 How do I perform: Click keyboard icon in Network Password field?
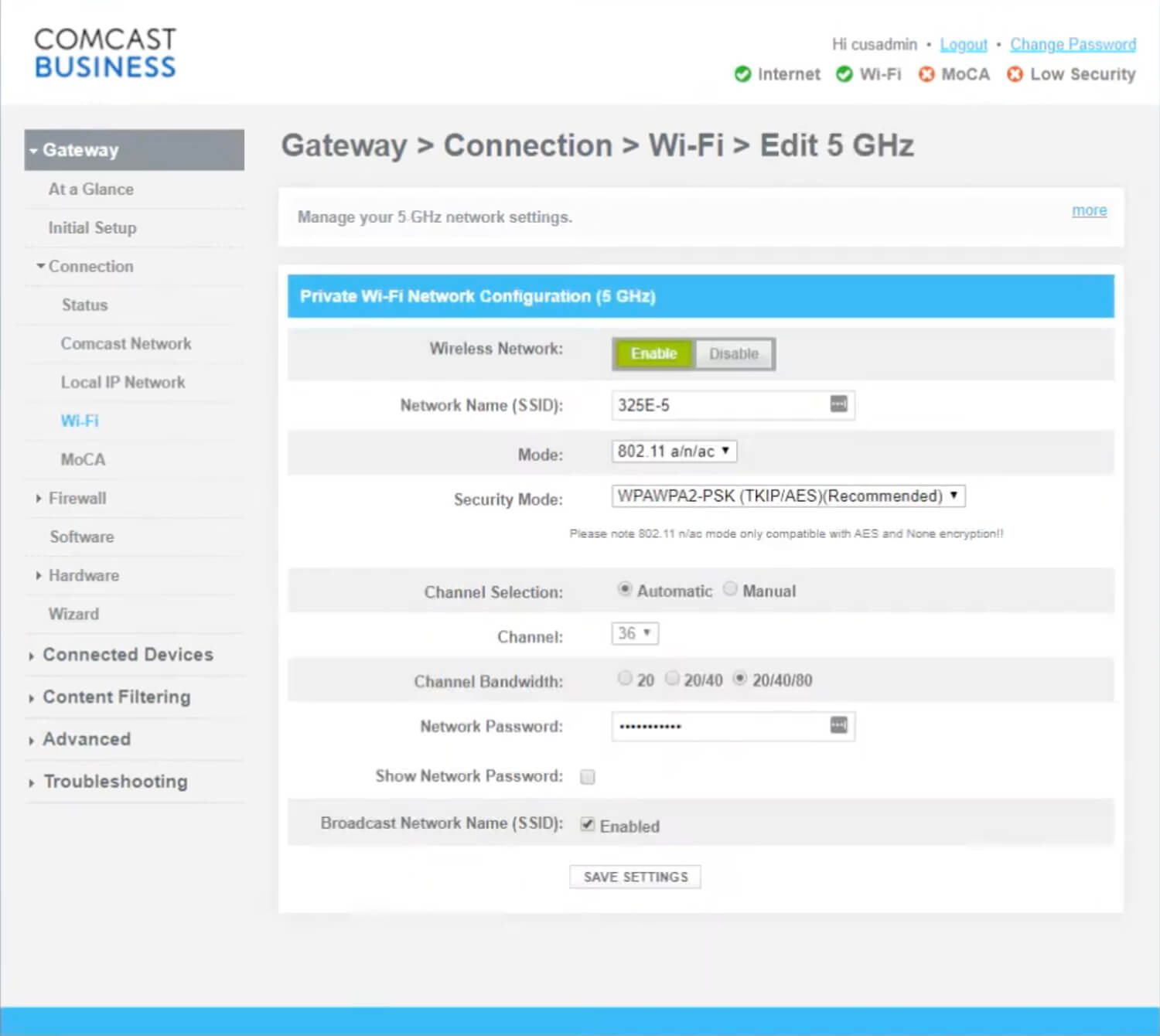point(838,725)
